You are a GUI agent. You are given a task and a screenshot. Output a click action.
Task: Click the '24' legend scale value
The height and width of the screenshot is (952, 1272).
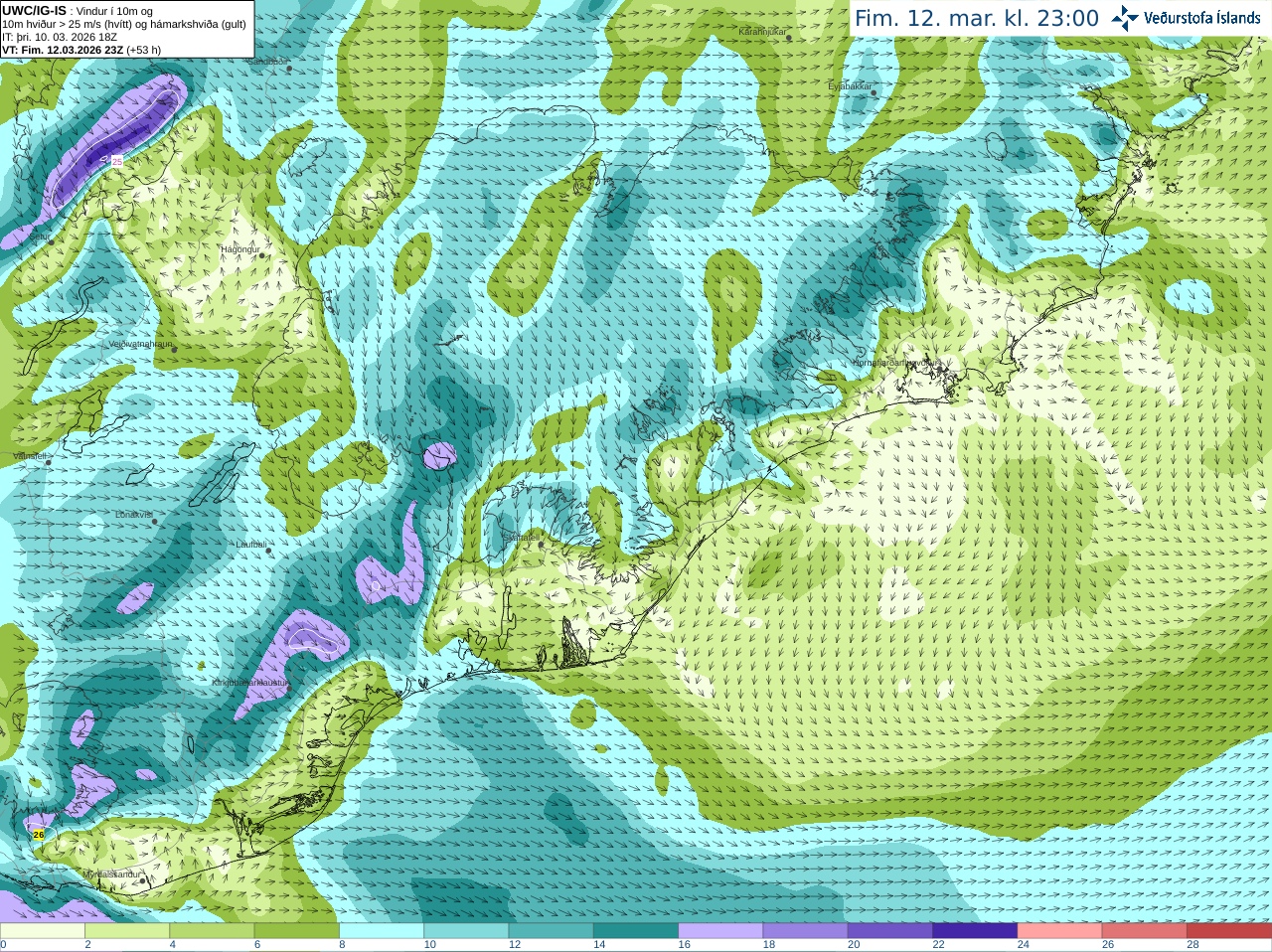click(1024, 945)
